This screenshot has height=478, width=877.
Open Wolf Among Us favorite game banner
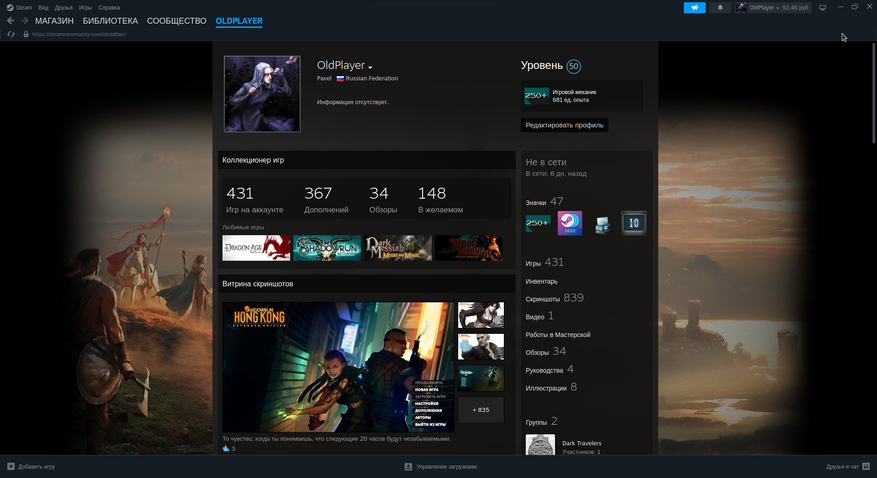pos(468,248)
